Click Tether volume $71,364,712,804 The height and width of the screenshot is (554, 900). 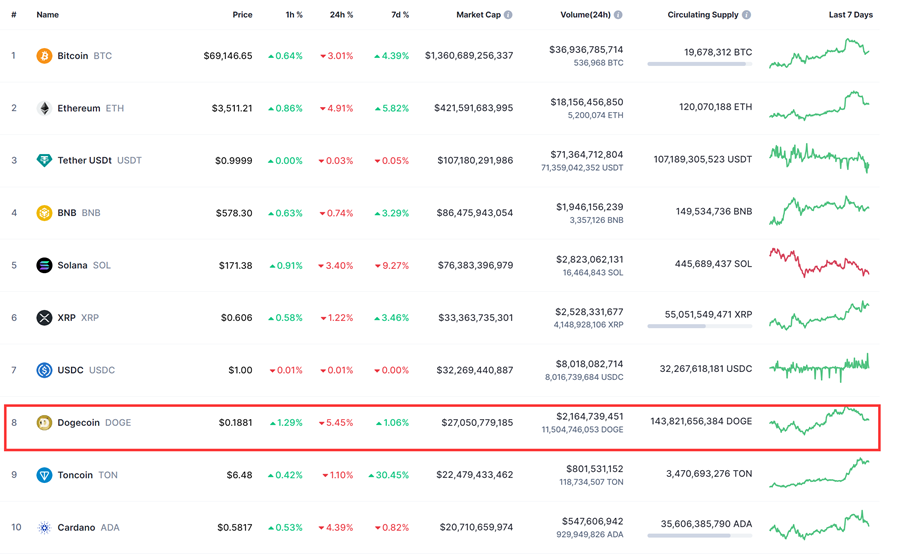tap(587, 154)
